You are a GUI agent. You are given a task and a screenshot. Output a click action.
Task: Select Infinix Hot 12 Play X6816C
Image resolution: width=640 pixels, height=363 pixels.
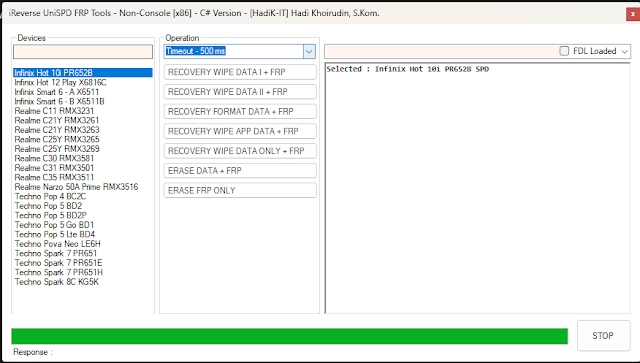[60, 82]
